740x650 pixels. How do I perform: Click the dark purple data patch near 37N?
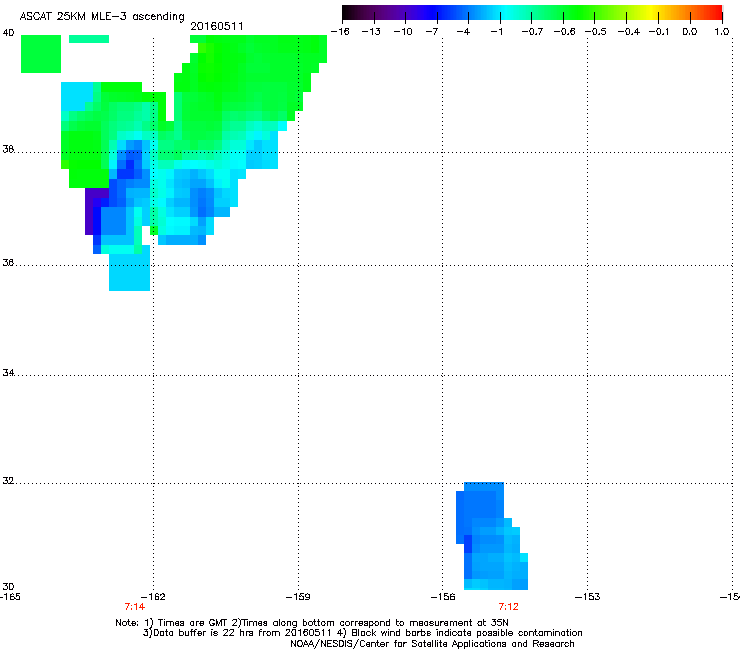92,211
